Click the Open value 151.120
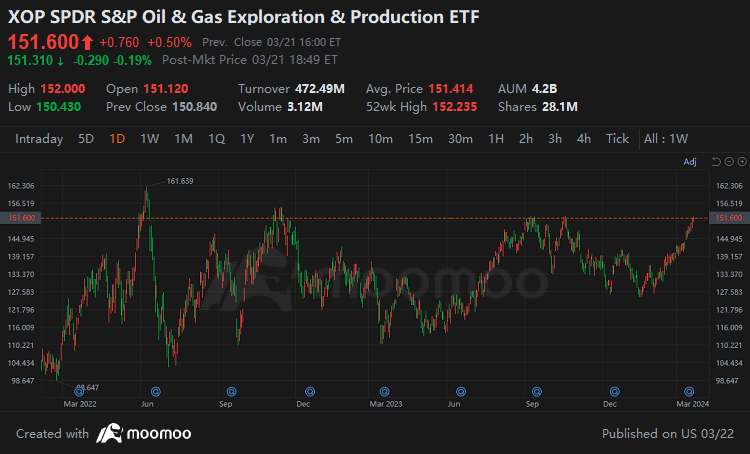 pos(166,89)
